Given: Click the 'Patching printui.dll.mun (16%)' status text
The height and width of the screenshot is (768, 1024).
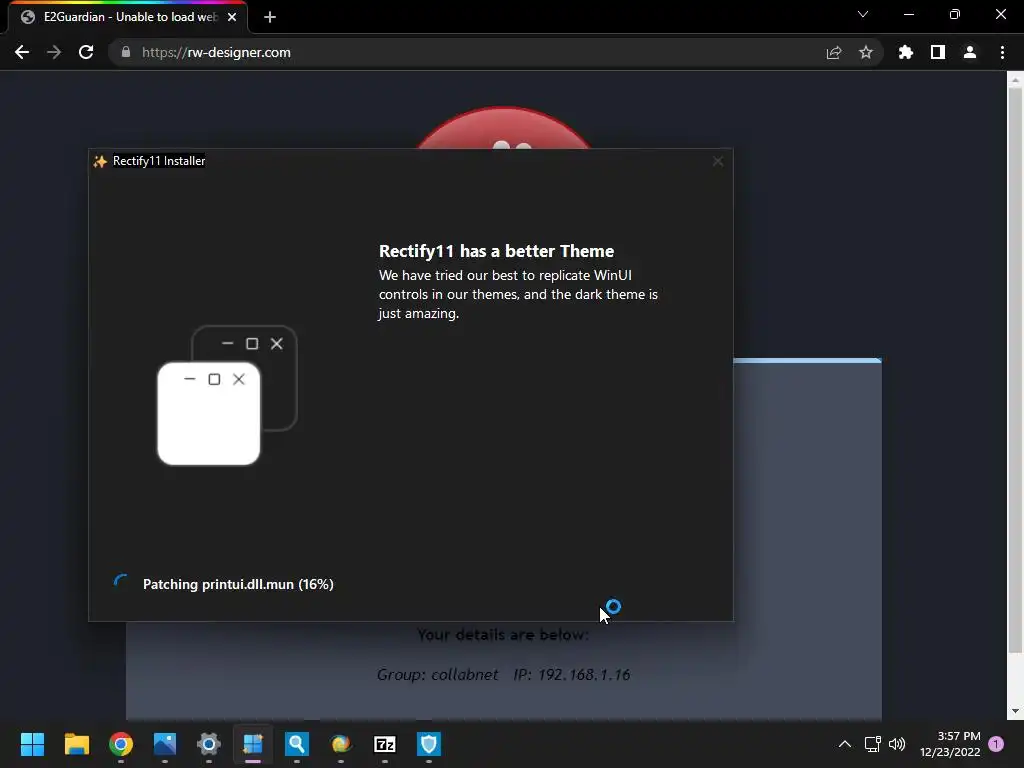Looking at the screenshot, I should 238,584.
